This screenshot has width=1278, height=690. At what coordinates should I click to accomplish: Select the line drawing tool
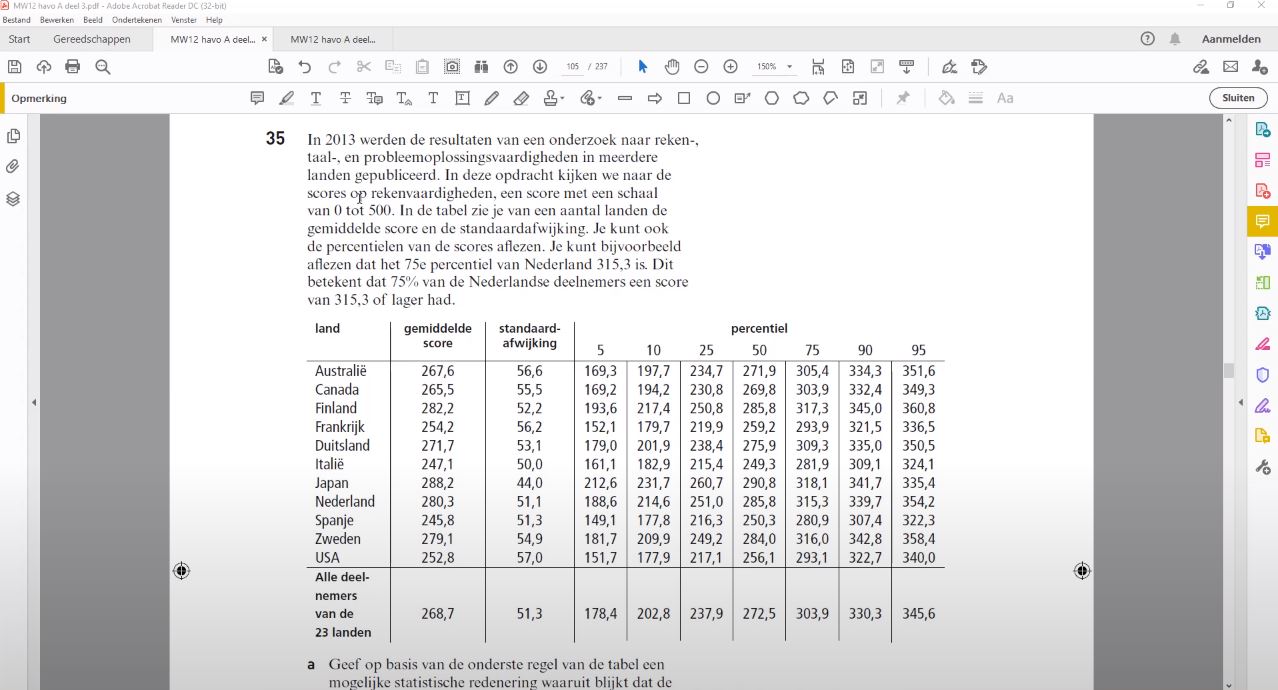(625, 98)
